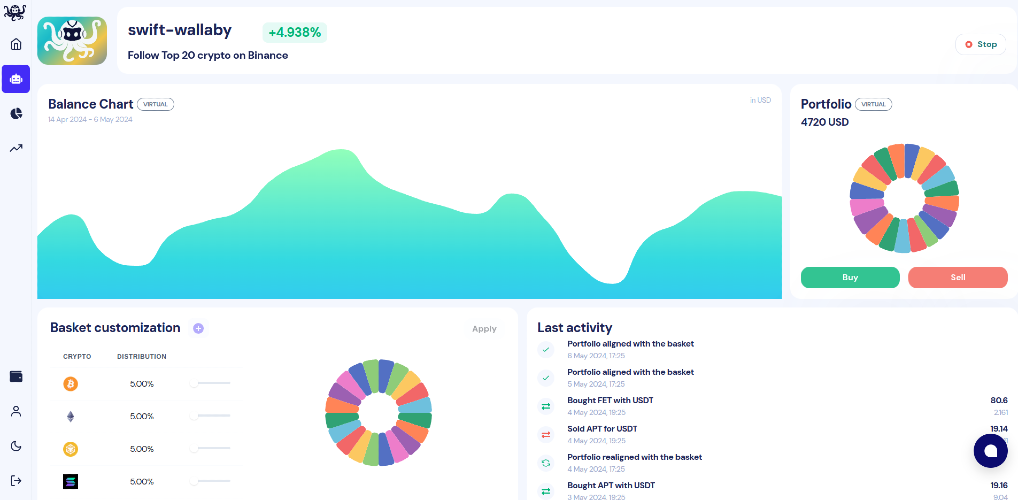Viewport: 1018px width, 500px height.
Task: Click the DISTRIBUTION column header
Action: pyautogui.click(x=142, y=356)
